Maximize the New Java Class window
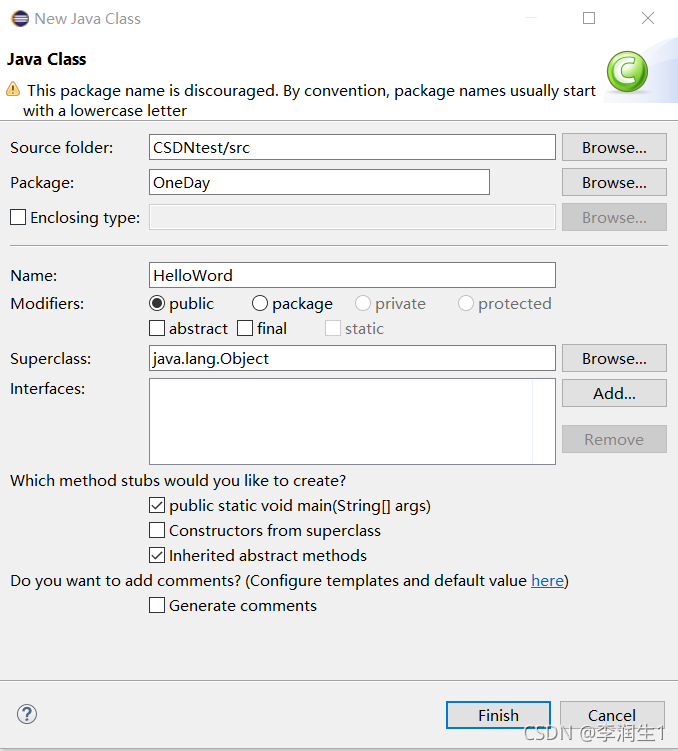Screen dimensions: 678x751 (x=589, y=18)
